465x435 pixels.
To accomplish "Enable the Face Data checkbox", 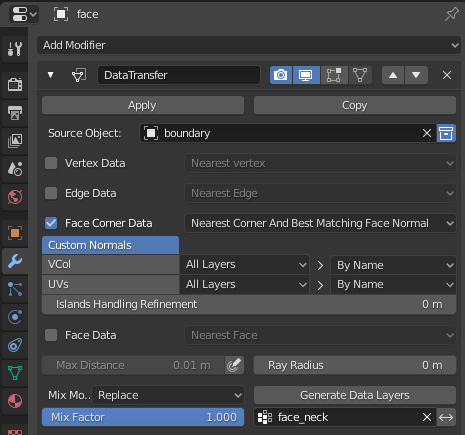I will [51, 335].
